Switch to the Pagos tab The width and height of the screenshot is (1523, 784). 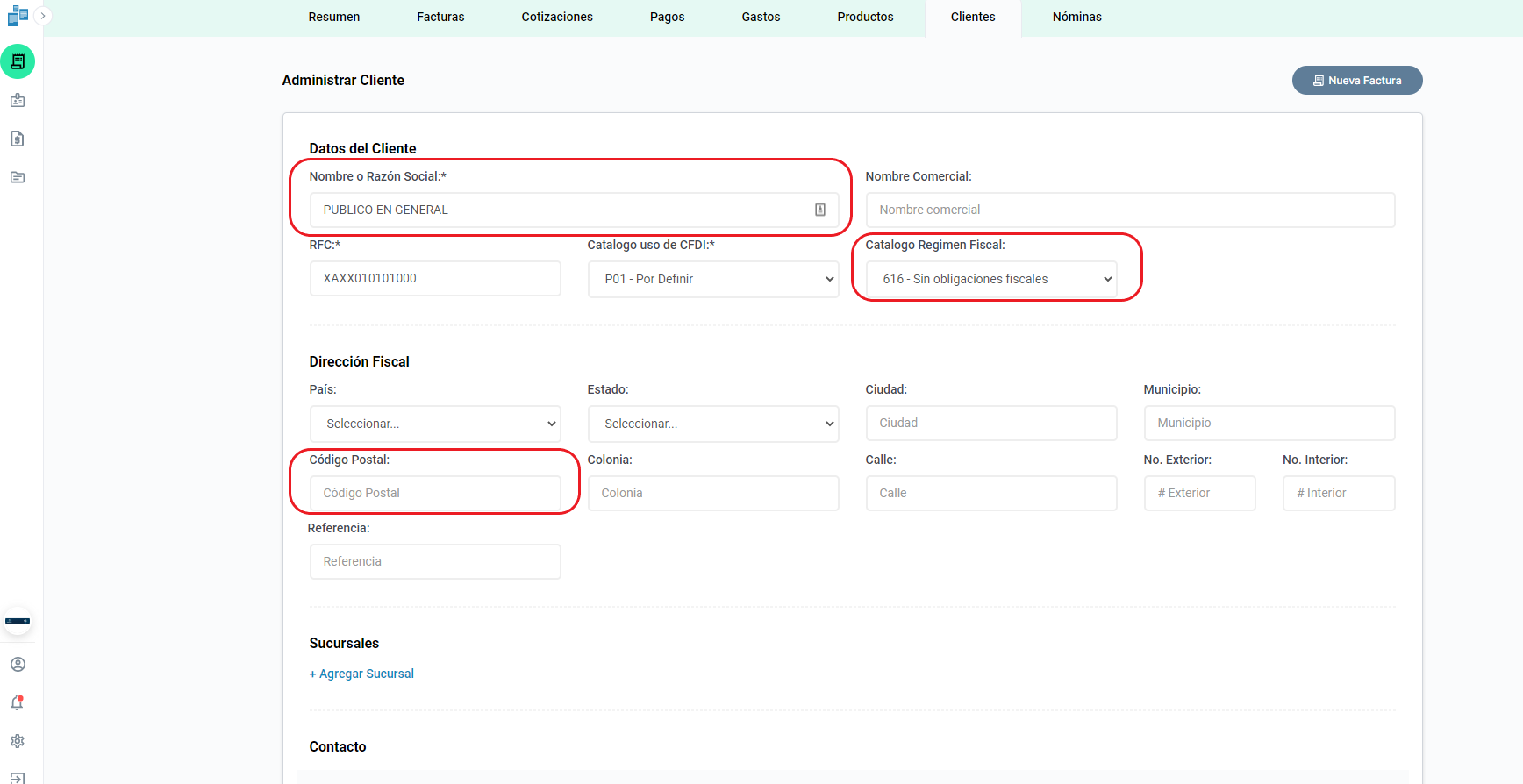pyautogui.click(x=668, y=17)
